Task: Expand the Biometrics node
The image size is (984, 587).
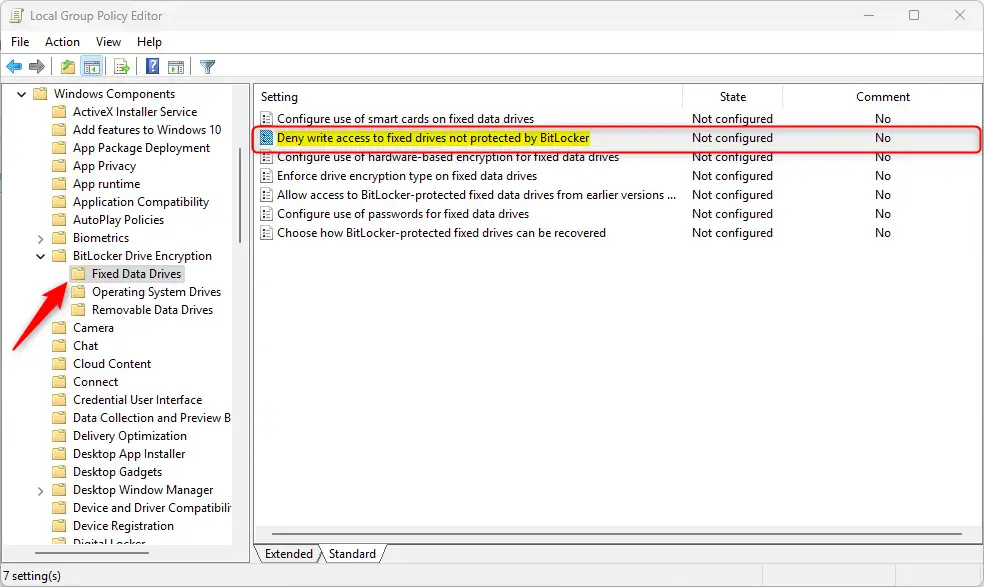Action: pos(40,239)
